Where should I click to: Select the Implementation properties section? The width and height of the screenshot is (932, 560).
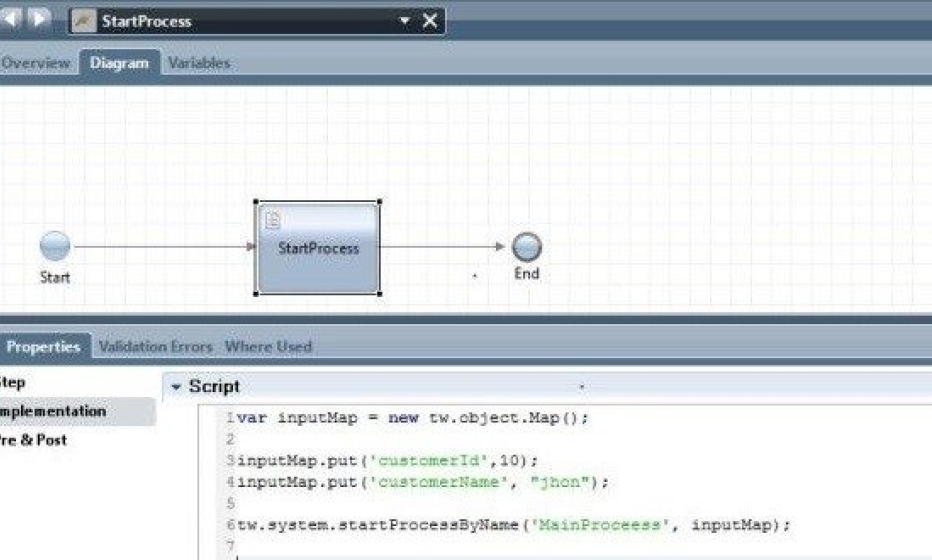point(53,411)
